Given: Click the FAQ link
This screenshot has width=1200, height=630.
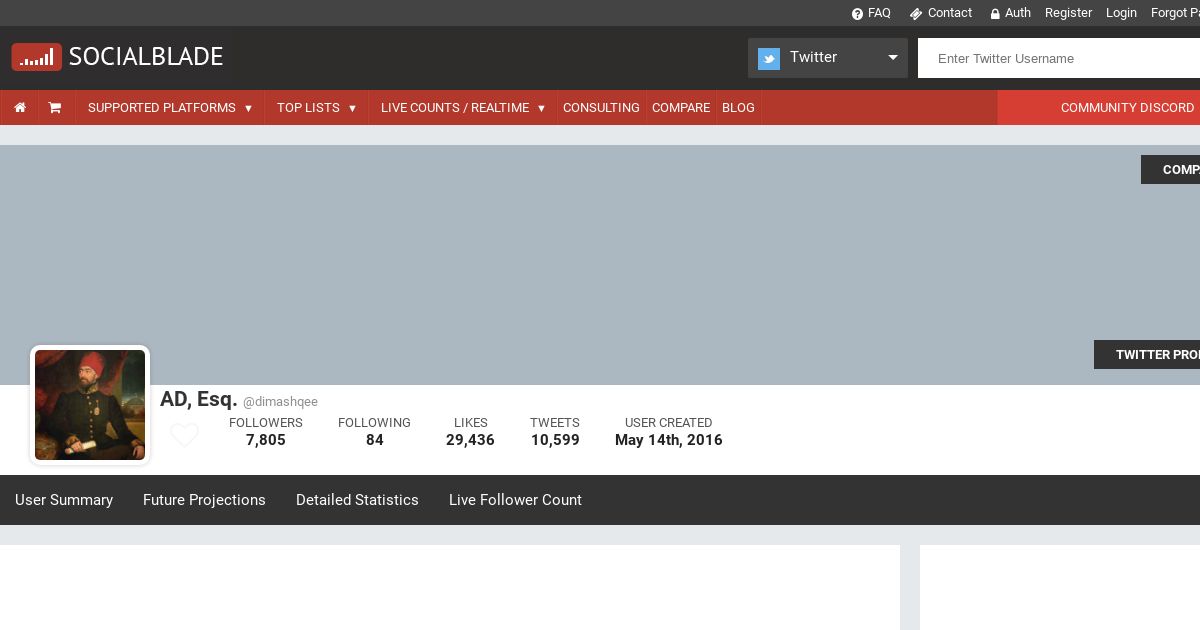Looking at the screenshot, I should click(x=879, y=13).
